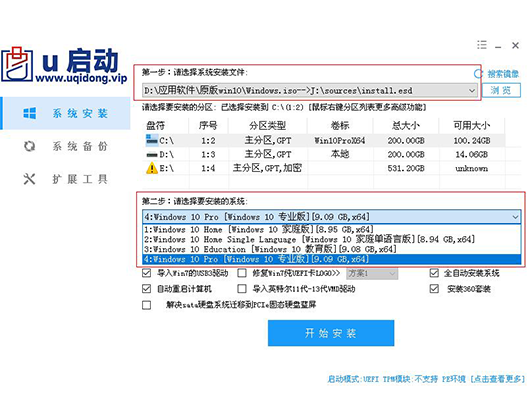The height and width of the screenshot is (420, 530).
Task: Uncheck 安装360套装 checkbox
Action: (434, 289)
